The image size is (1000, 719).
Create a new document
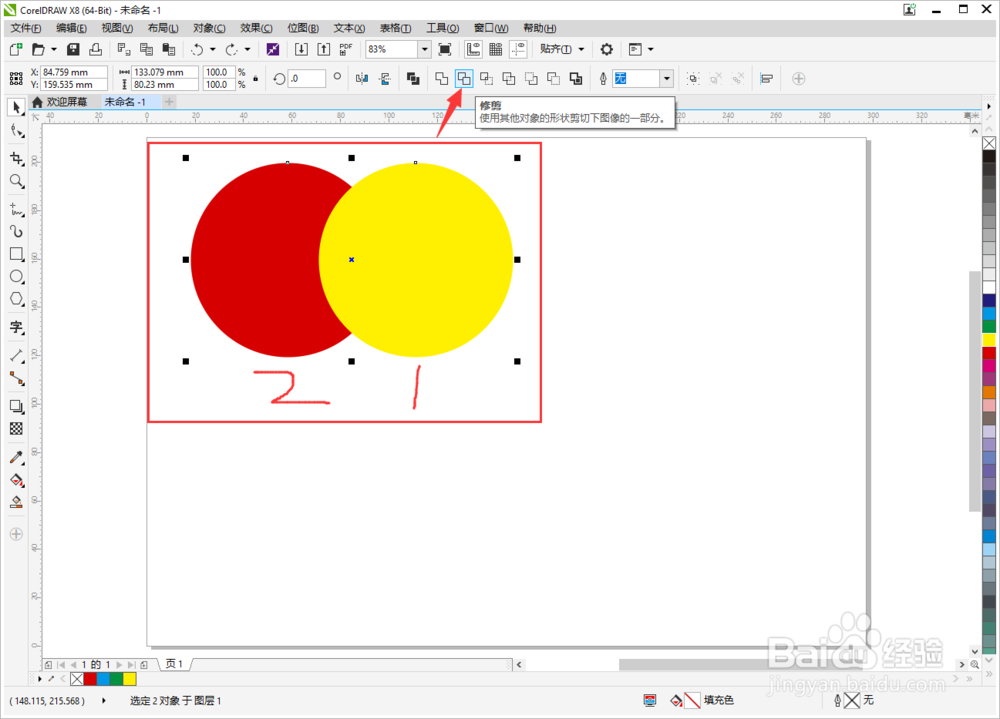point(16,49)
